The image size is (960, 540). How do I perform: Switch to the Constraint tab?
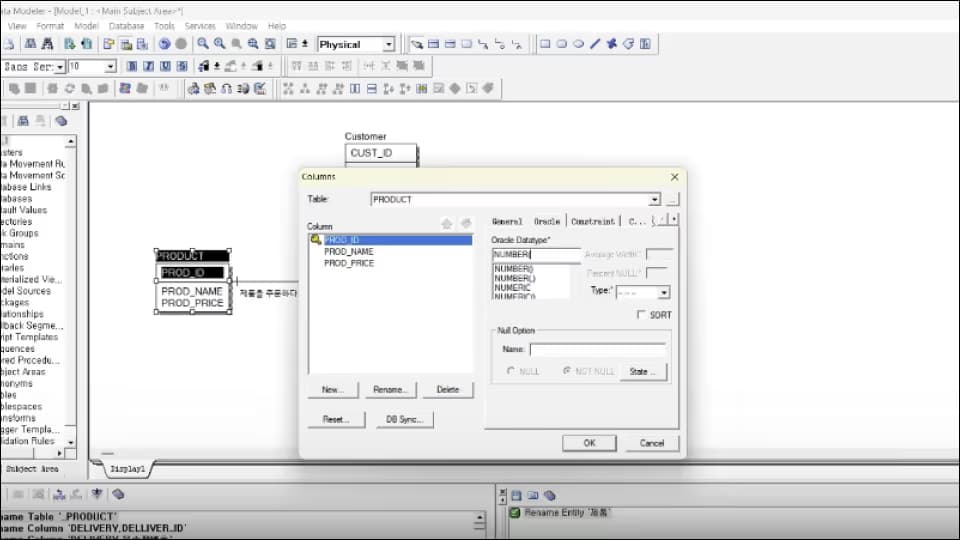(593, 221)
